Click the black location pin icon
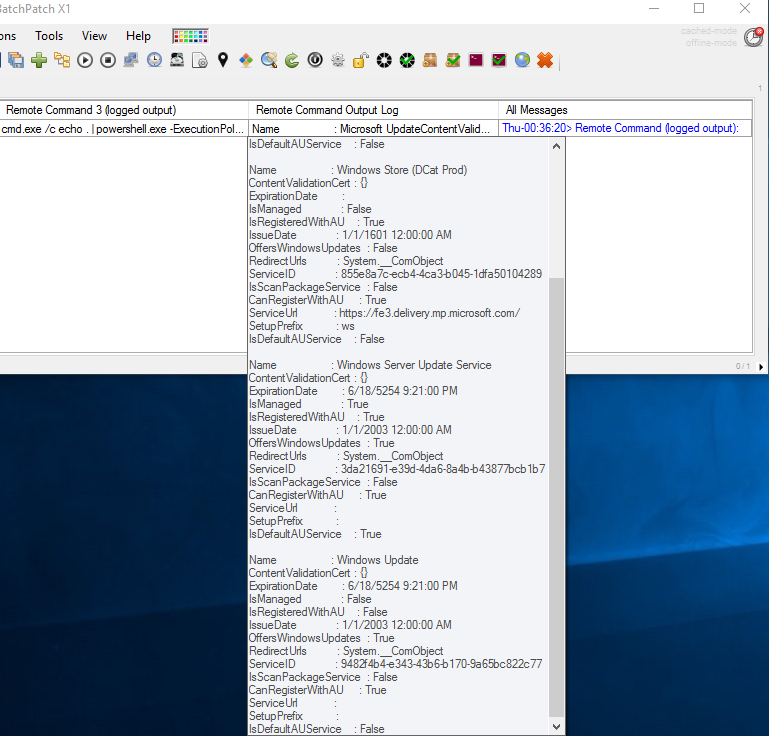This screenshot has width=769, height=736. point(223,60)
